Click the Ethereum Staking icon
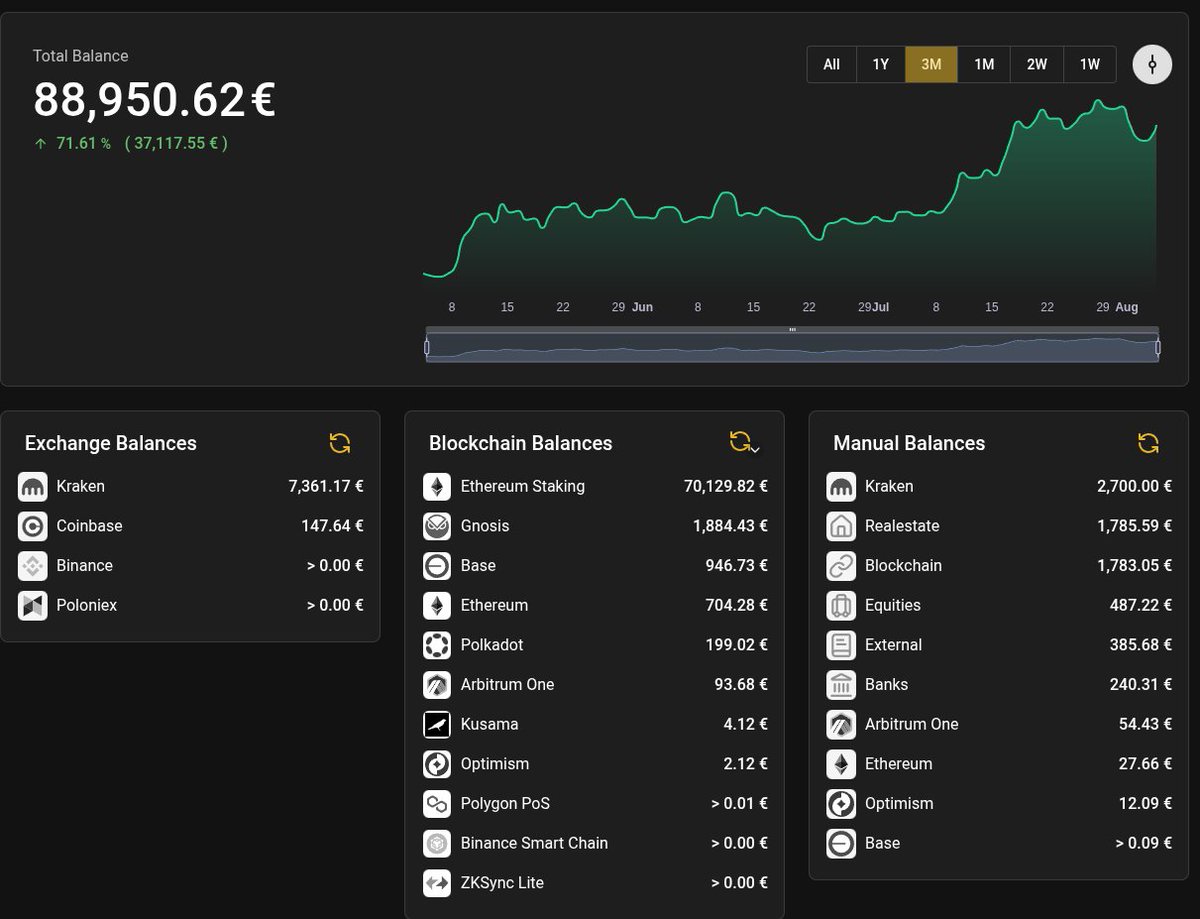 click(x=436, y=486)
